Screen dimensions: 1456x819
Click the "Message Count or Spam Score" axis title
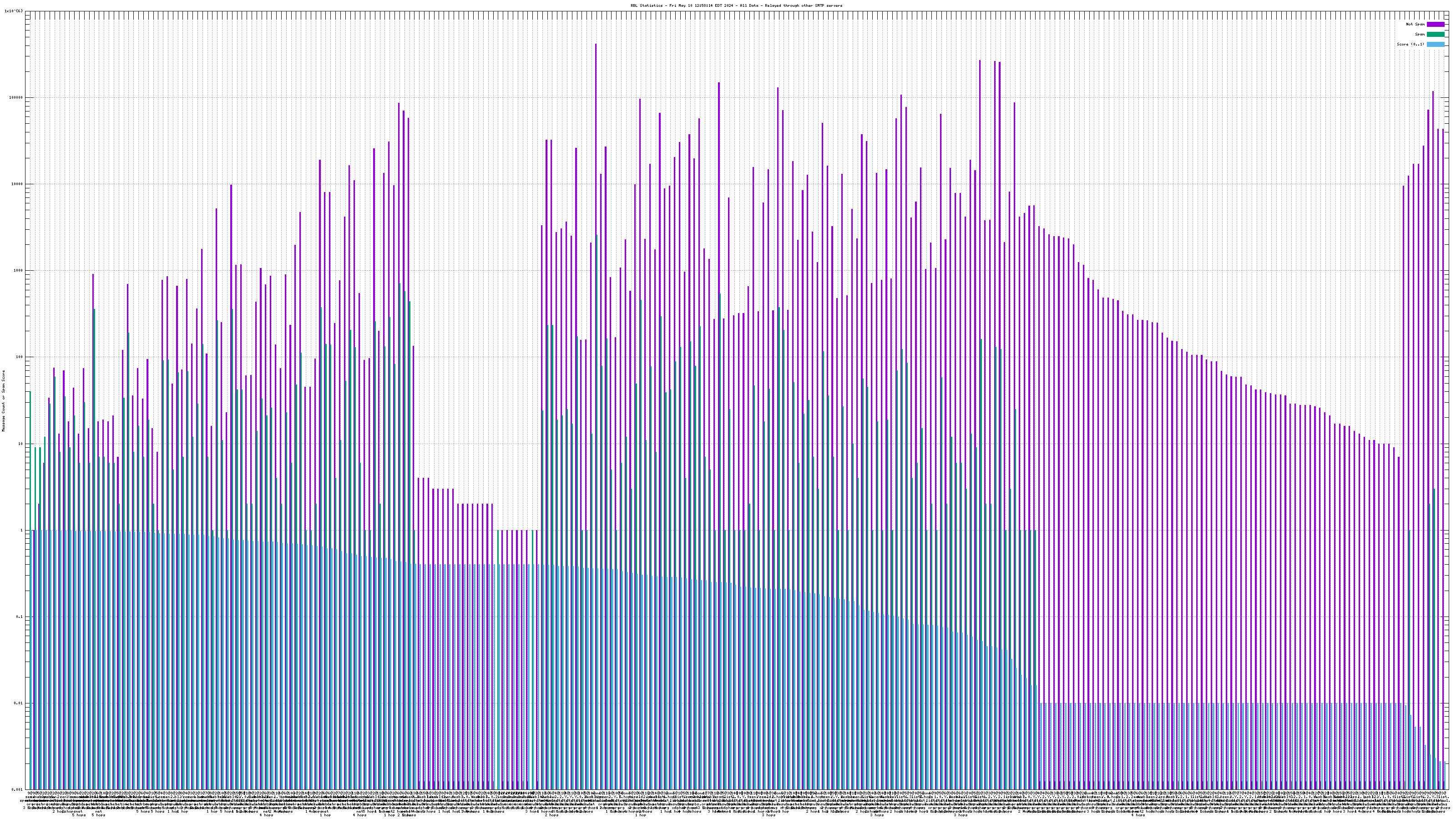tap(3, 401)
